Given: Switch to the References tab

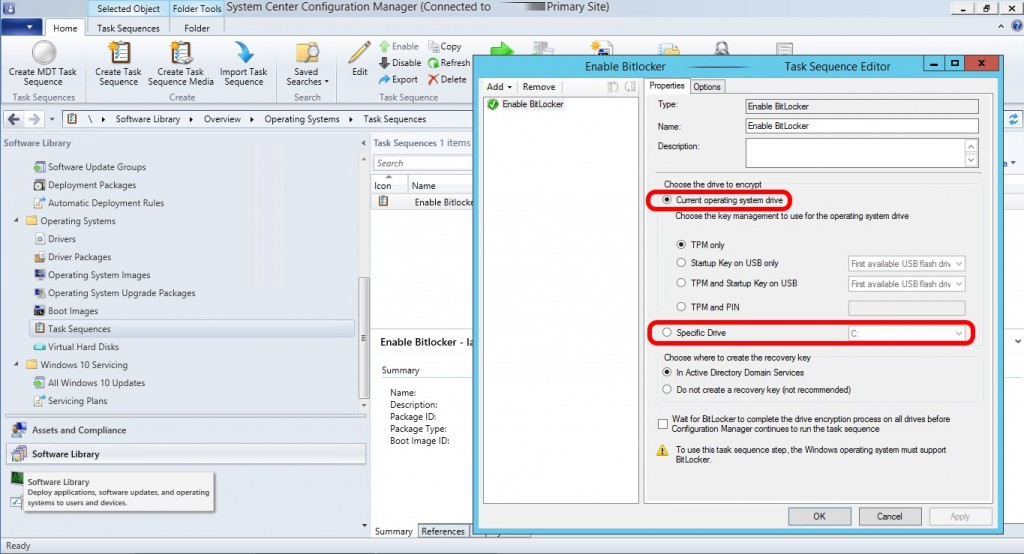Looking at the screenshot, I should [443, 531].
